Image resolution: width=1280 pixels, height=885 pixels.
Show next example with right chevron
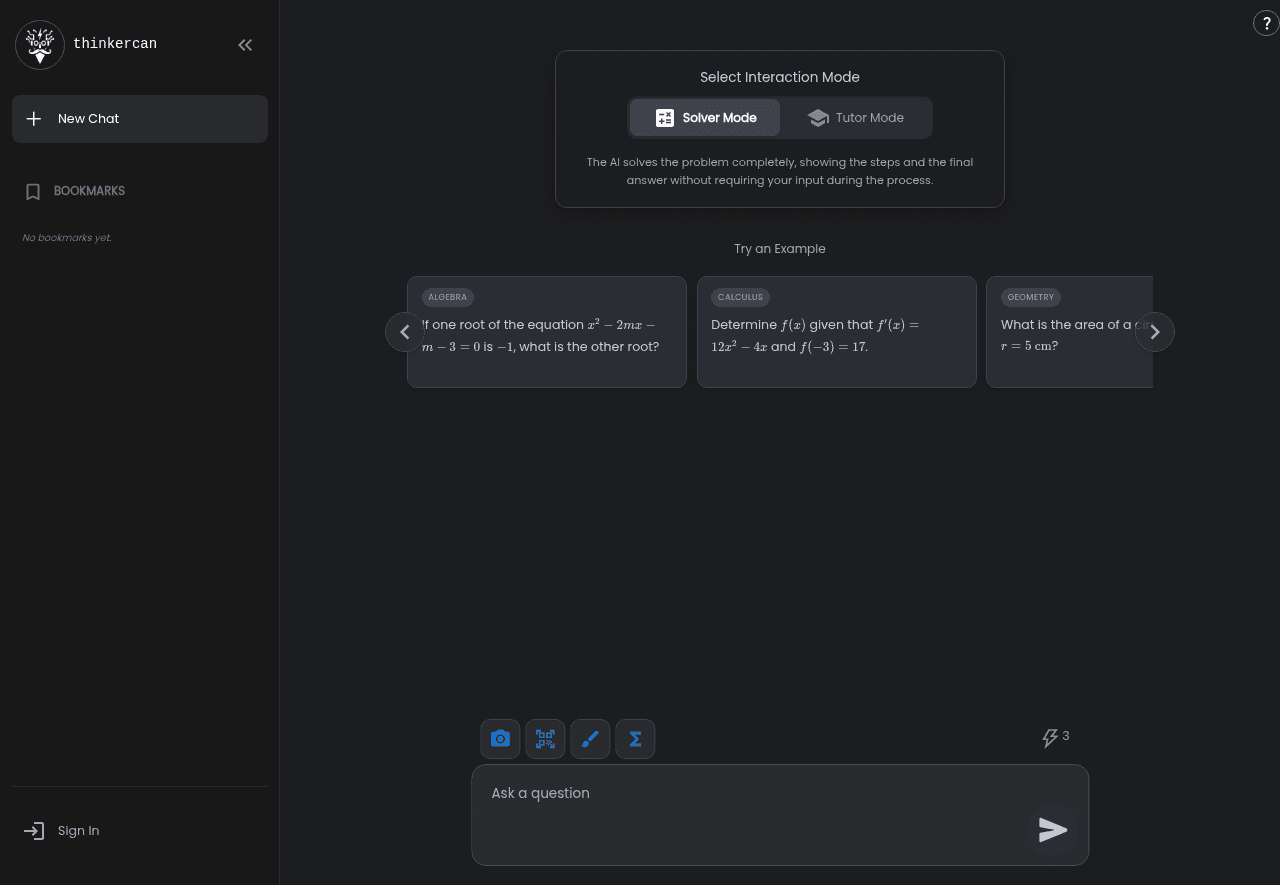click(x=1154, y=332)
